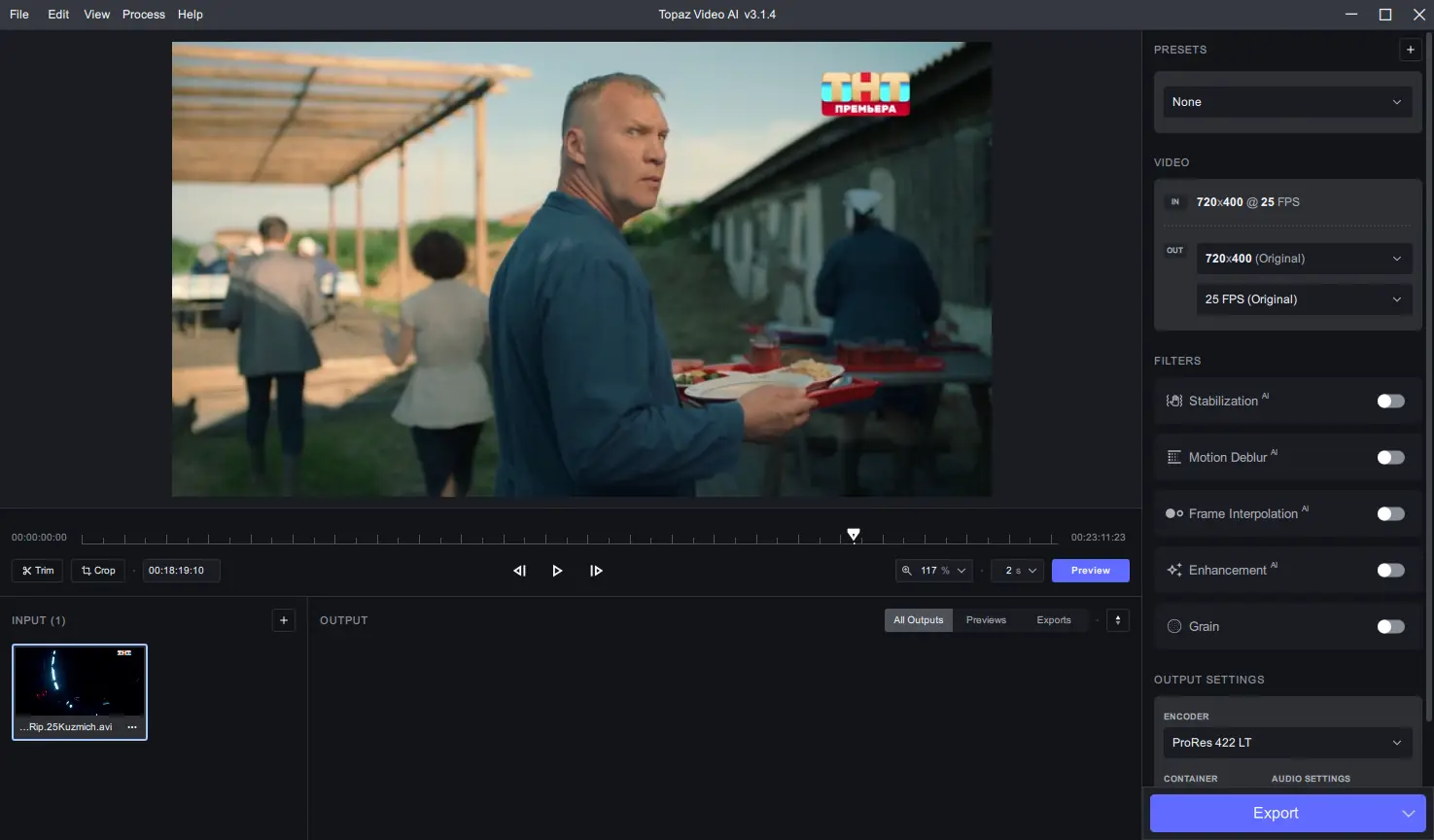The height and width of the screenshot is (840, 1434).
Task: Enable Frame Interpolation switch
Action: [x=1391, y=513]
